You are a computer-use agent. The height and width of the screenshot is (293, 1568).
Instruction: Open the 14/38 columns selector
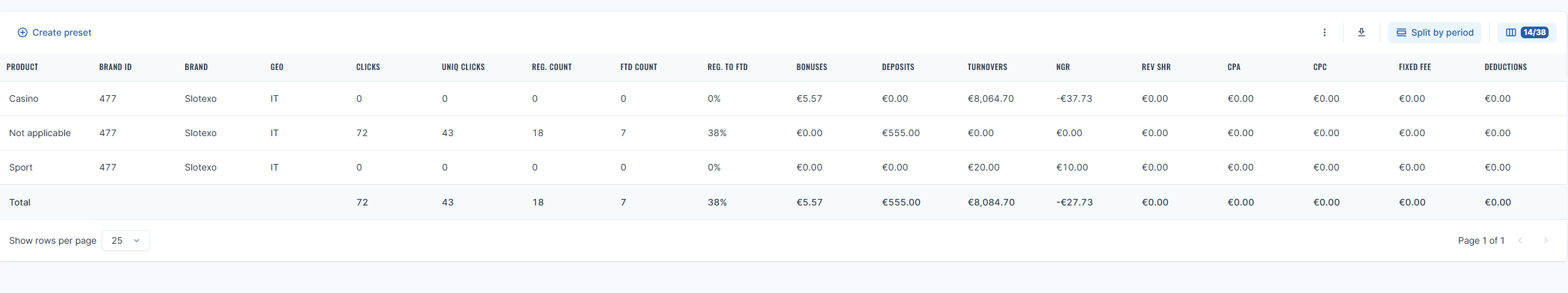pos(1527,32)
